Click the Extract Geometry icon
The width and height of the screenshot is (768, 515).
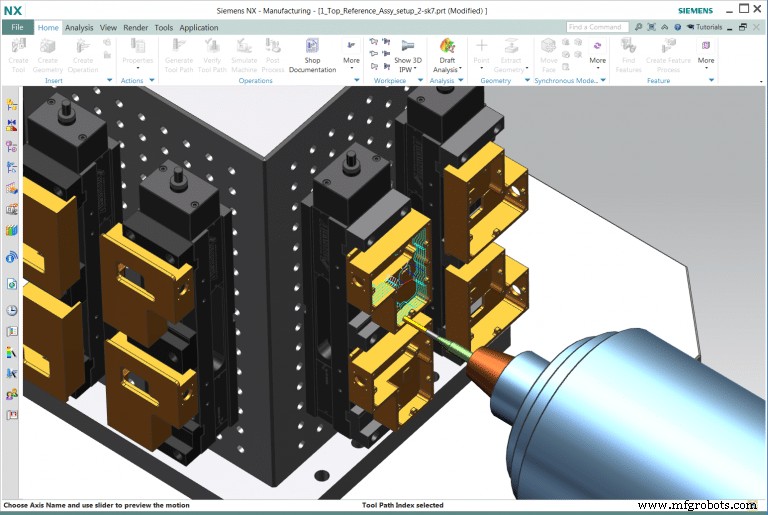coord(511,46)
